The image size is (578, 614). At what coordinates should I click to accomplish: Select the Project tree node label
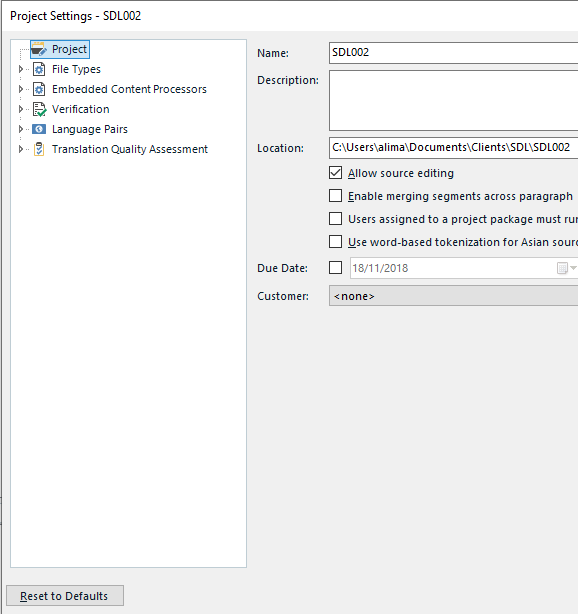(x=69, y=49)
